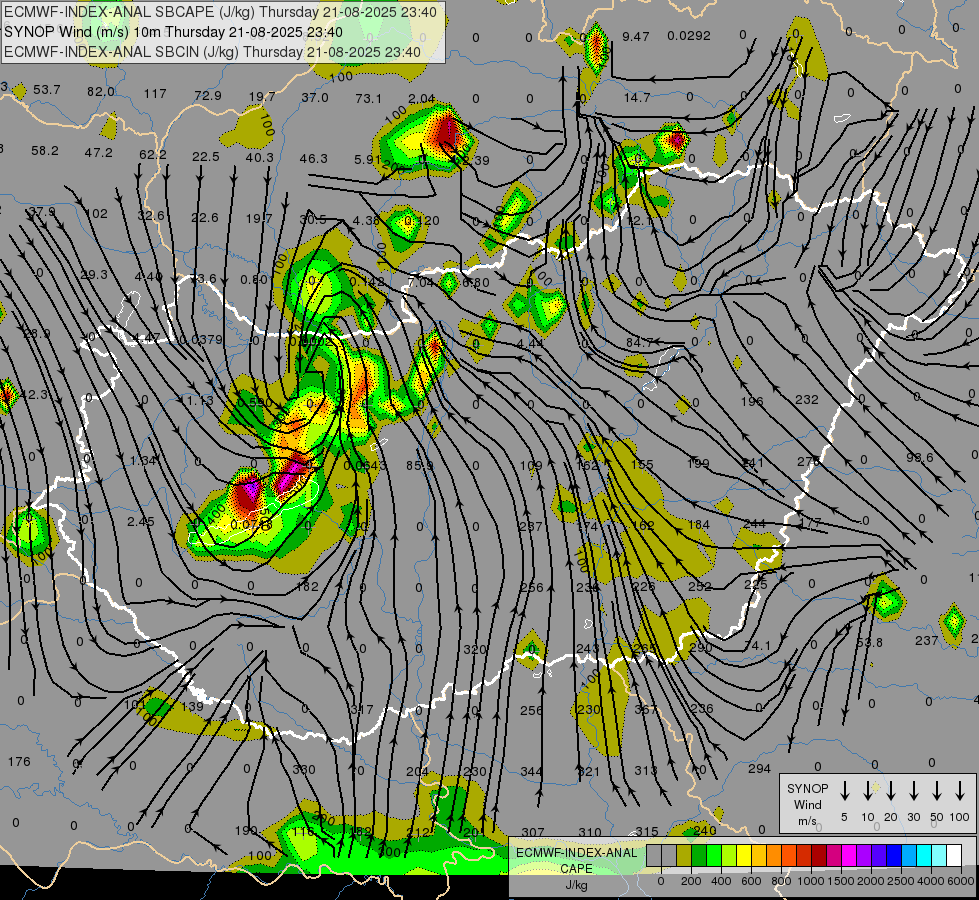
Task: Click the '357' value on map
Action: (x=646, y=710)
